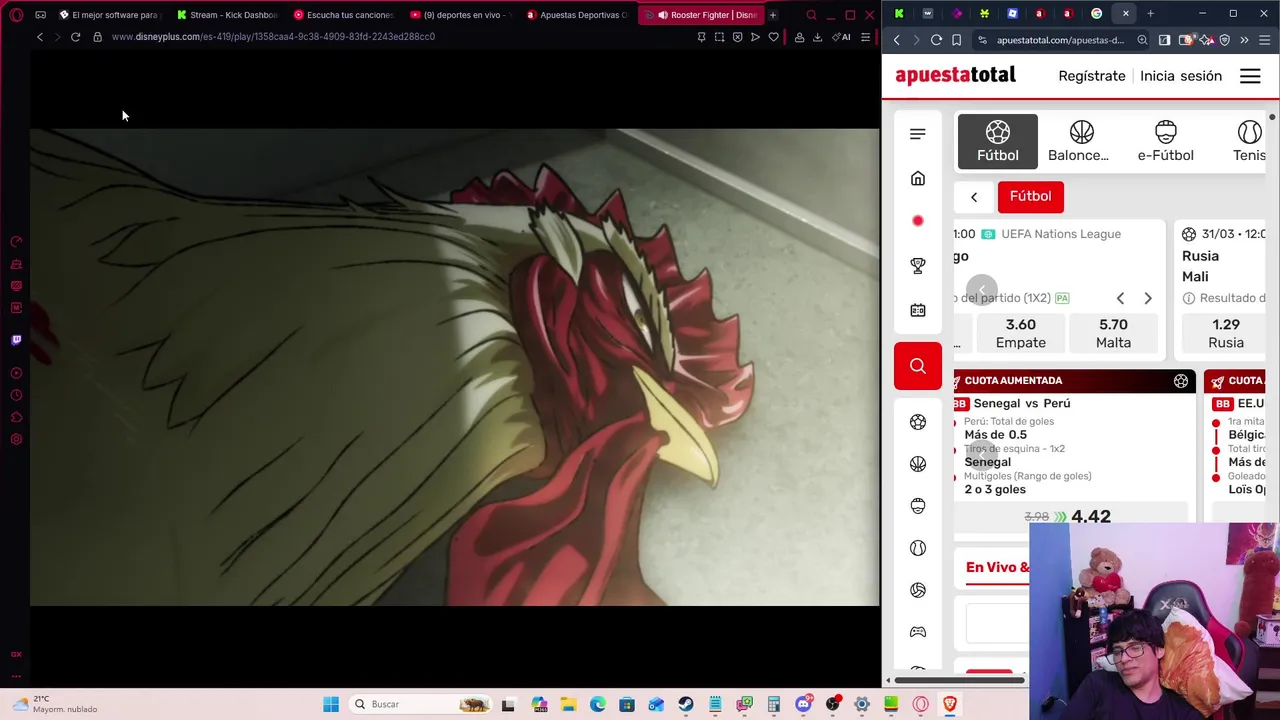Click the Disney+ video player frame

454,366
